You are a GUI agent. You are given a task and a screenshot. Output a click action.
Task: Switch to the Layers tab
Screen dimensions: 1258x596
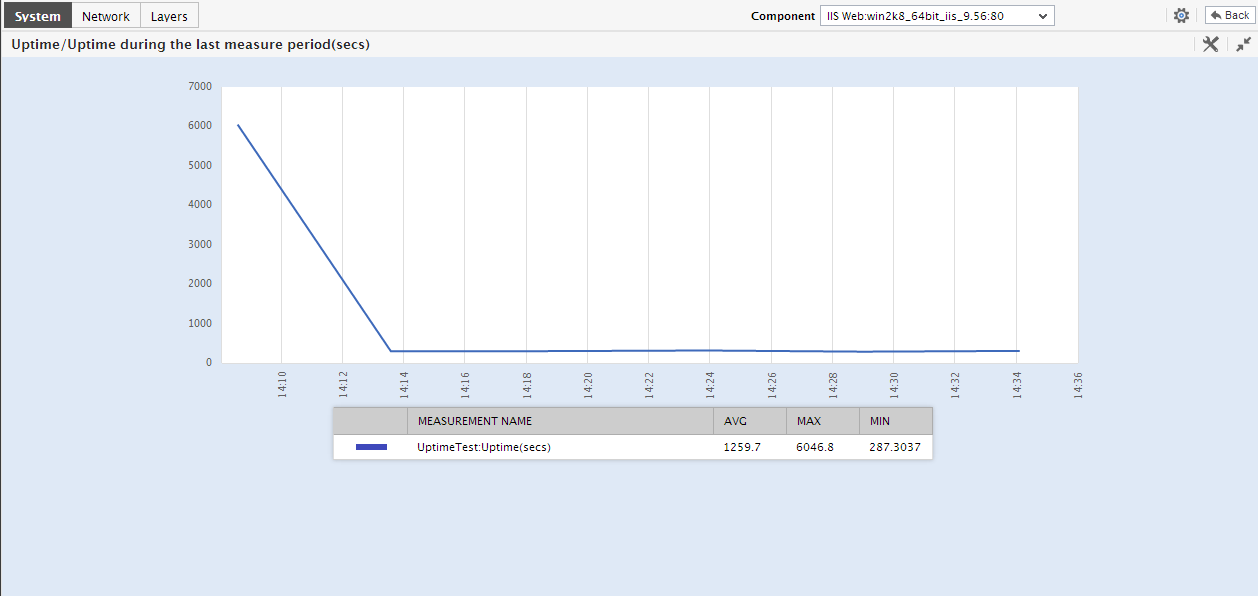pyautogui.click(x=169, y=16)
